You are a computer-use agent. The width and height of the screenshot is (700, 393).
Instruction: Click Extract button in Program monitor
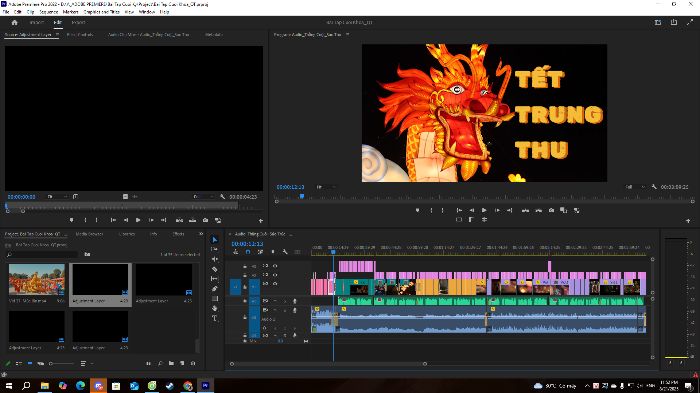(x=539, y=210)
